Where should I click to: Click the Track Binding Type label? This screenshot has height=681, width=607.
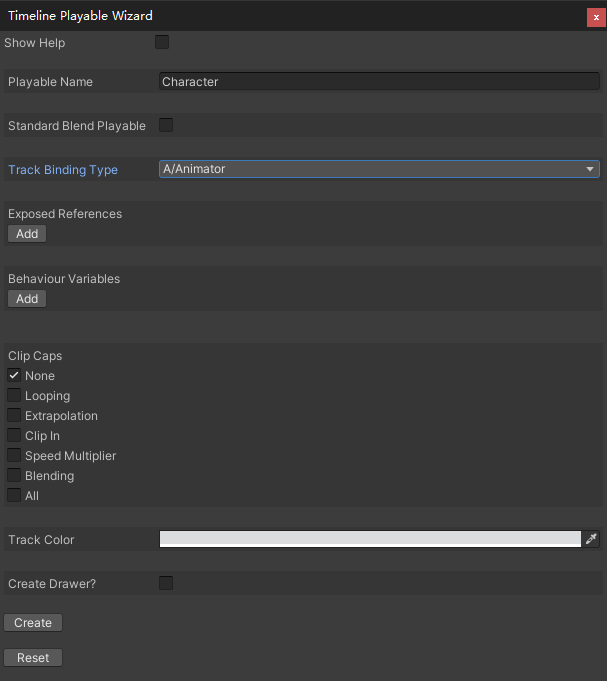63,170
